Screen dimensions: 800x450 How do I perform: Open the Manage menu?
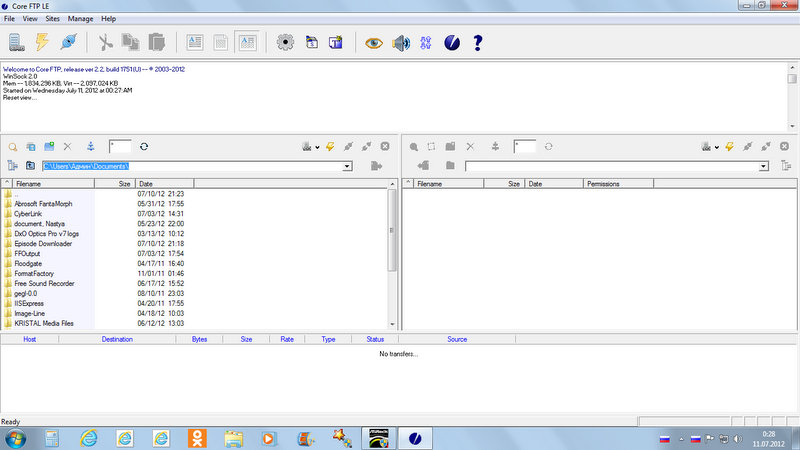pos(81,19)
